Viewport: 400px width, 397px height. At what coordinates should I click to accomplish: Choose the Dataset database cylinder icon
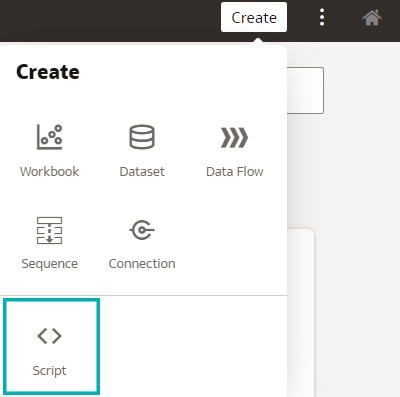tap(142, 137)
